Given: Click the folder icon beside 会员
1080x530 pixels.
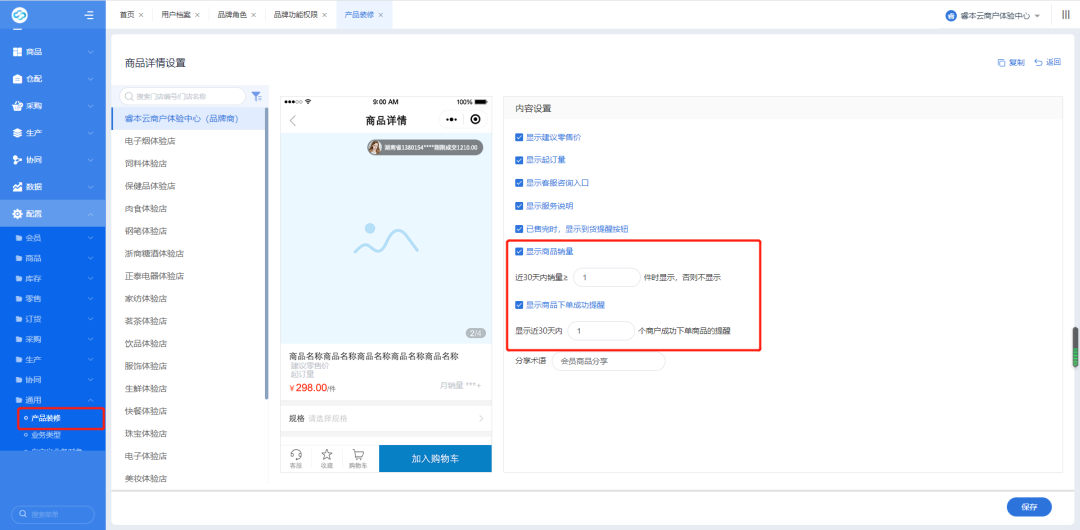Looking at the screenshot, I should tap(19, 238).
